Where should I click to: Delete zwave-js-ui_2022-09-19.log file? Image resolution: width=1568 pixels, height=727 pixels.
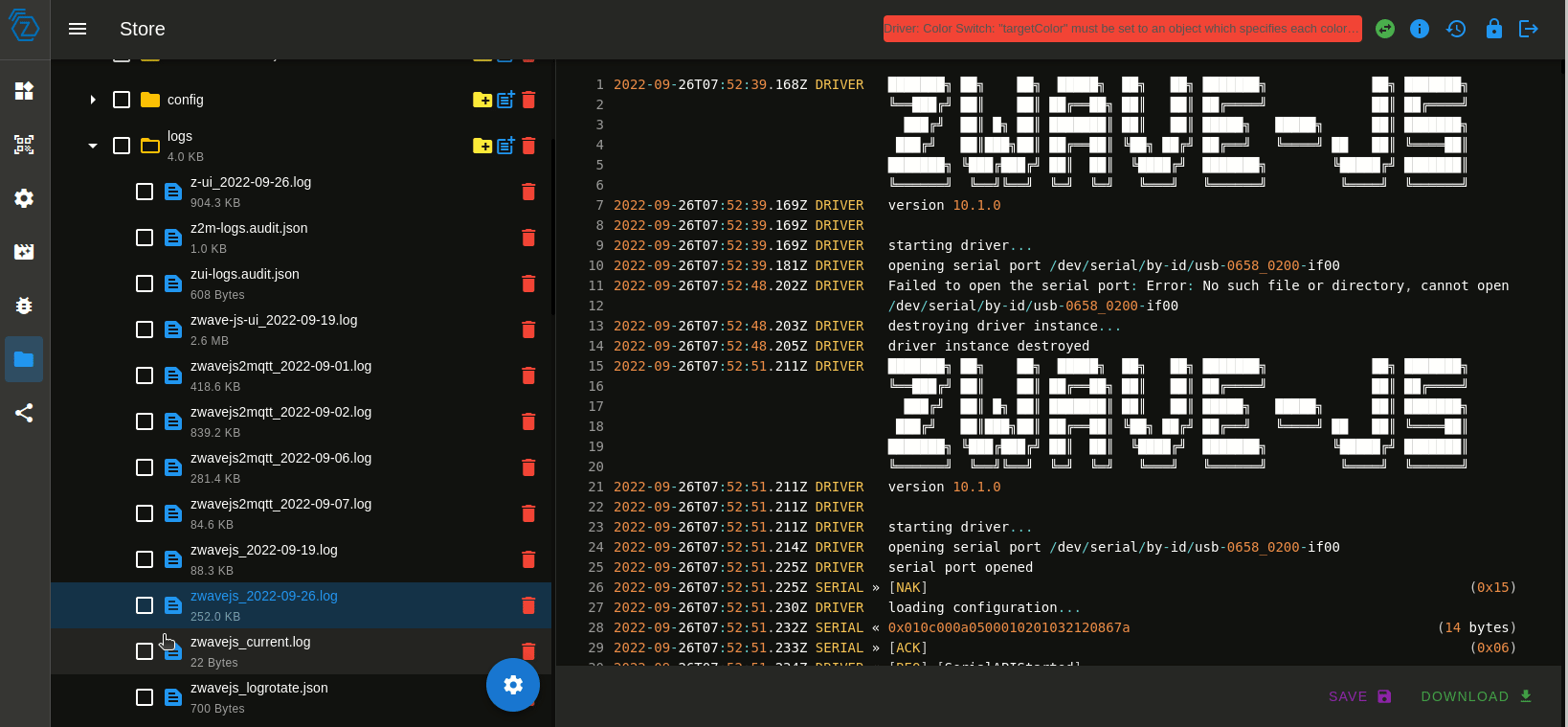pyautogui.click(x=528, y=329)
